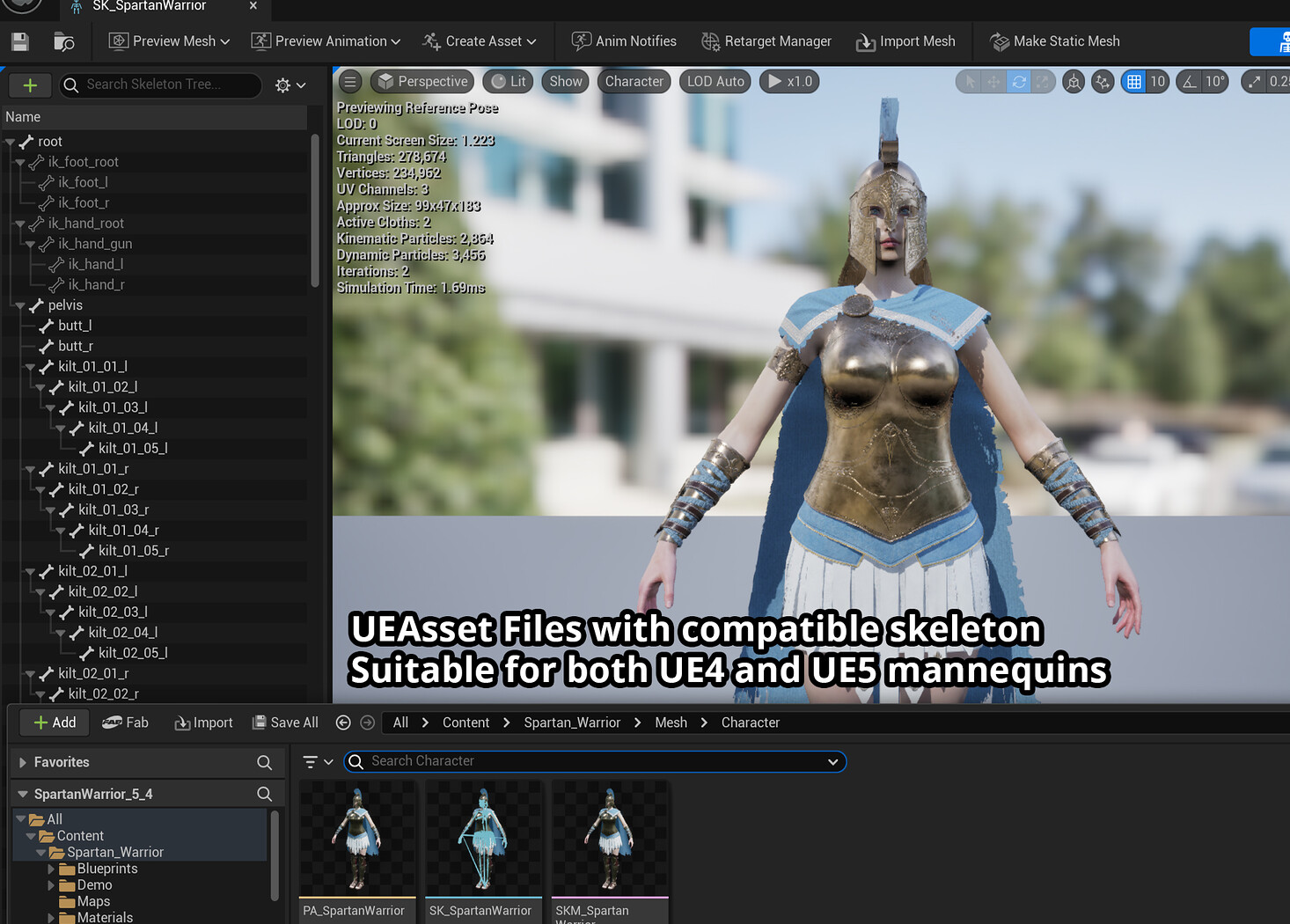Image resolution: width=1290 pixels, height=924 pixels.
Task: Click the Add button in Content Browser
Action: click(x=55, y=722)
